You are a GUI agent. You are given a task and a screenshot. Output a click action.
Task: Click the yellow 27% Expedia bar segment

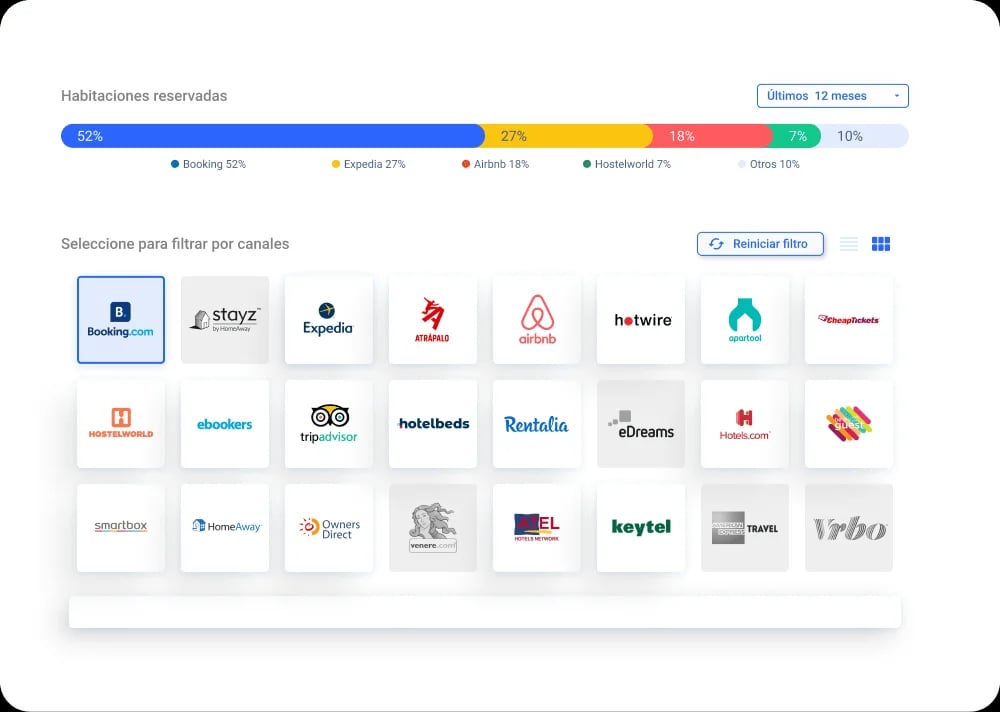568,136
